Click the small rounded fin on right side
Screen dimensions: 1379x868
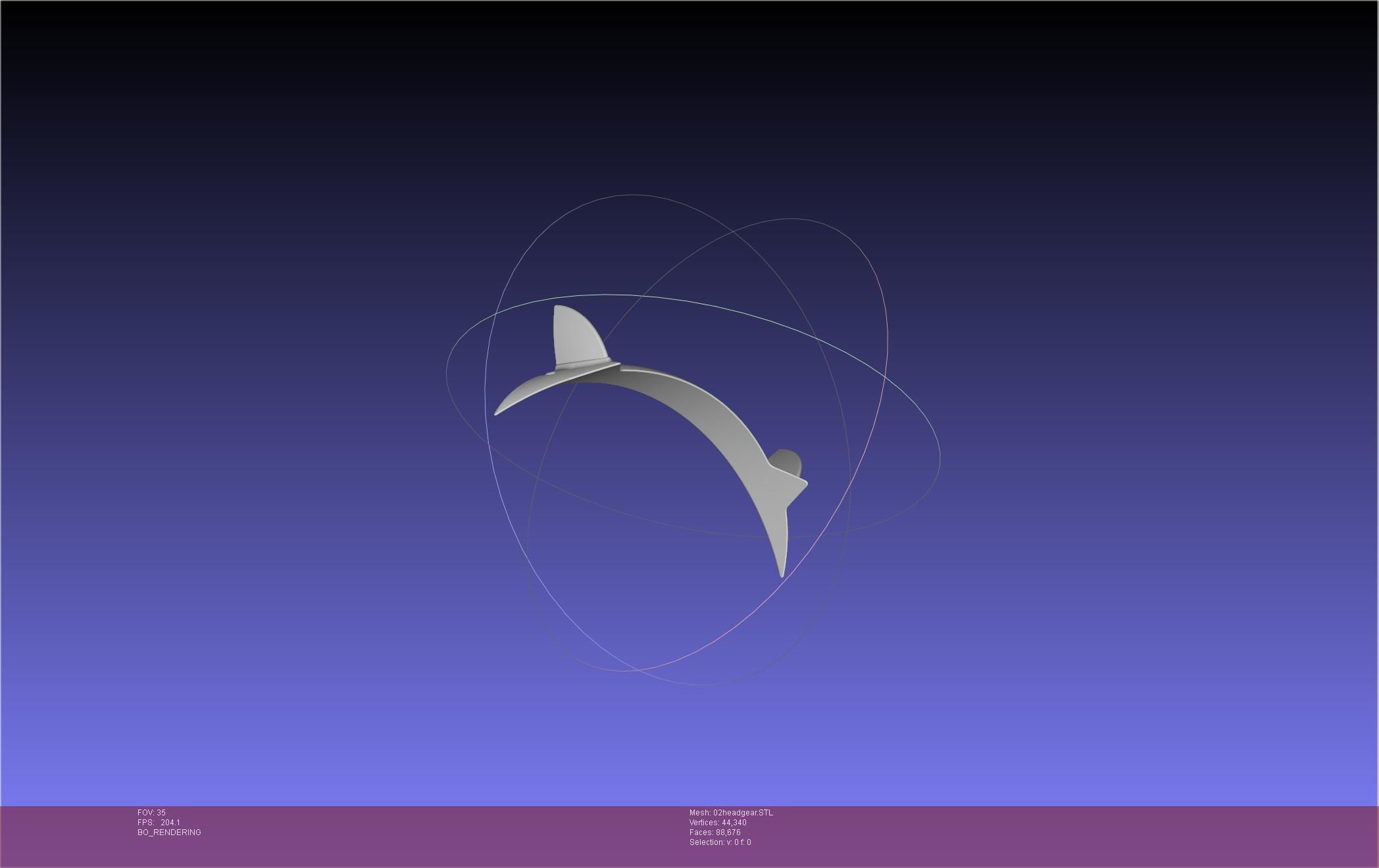click(x=788, y=462)
